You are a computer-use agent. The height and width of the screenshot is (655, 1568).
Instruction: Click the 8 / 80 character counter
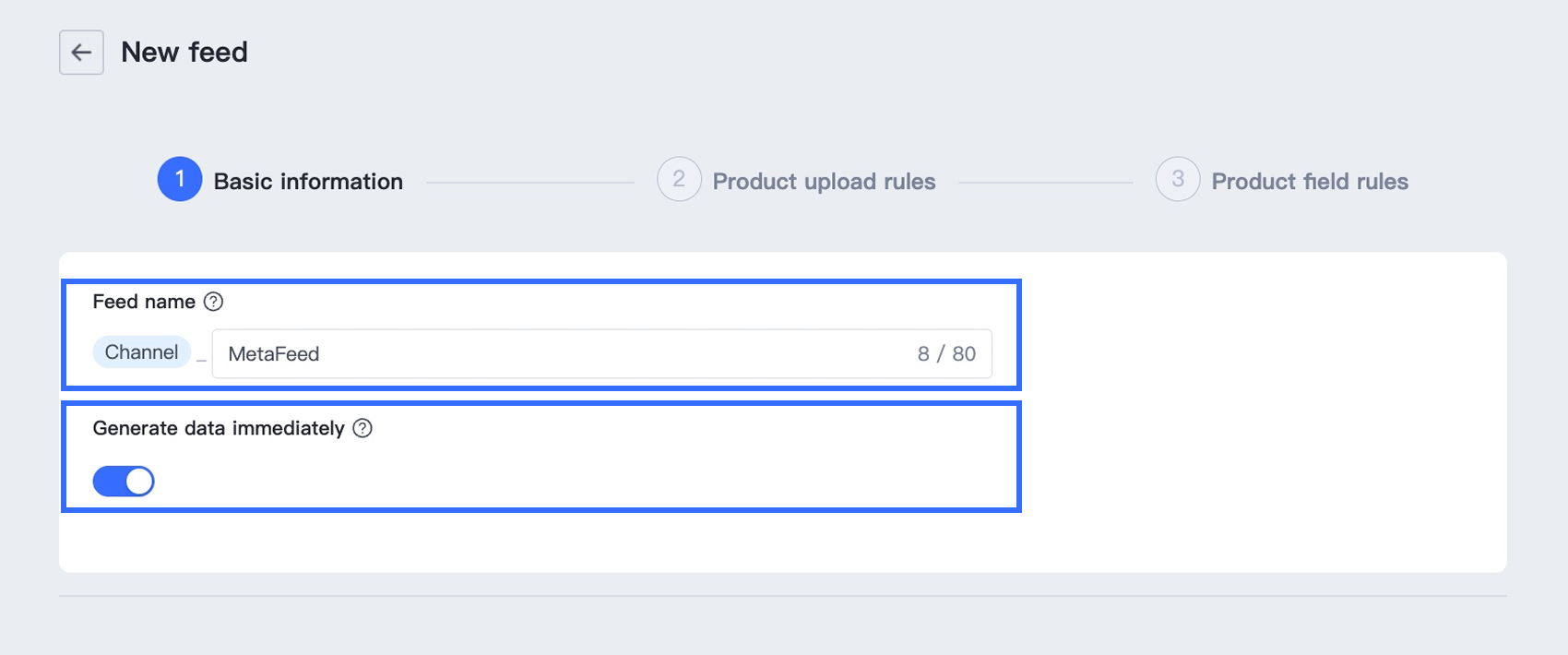946,354
